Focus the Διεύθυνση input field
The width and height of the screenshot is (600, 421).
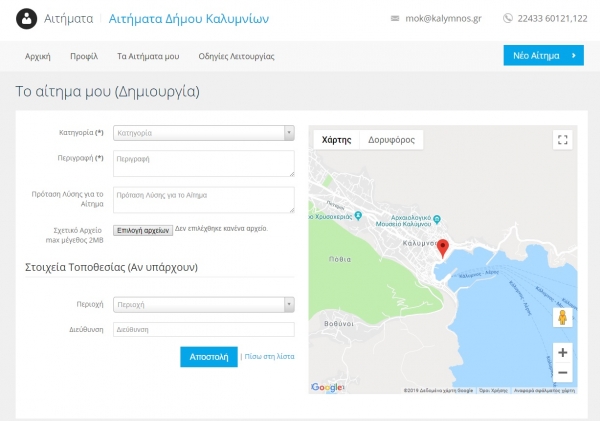click(204, 330)
